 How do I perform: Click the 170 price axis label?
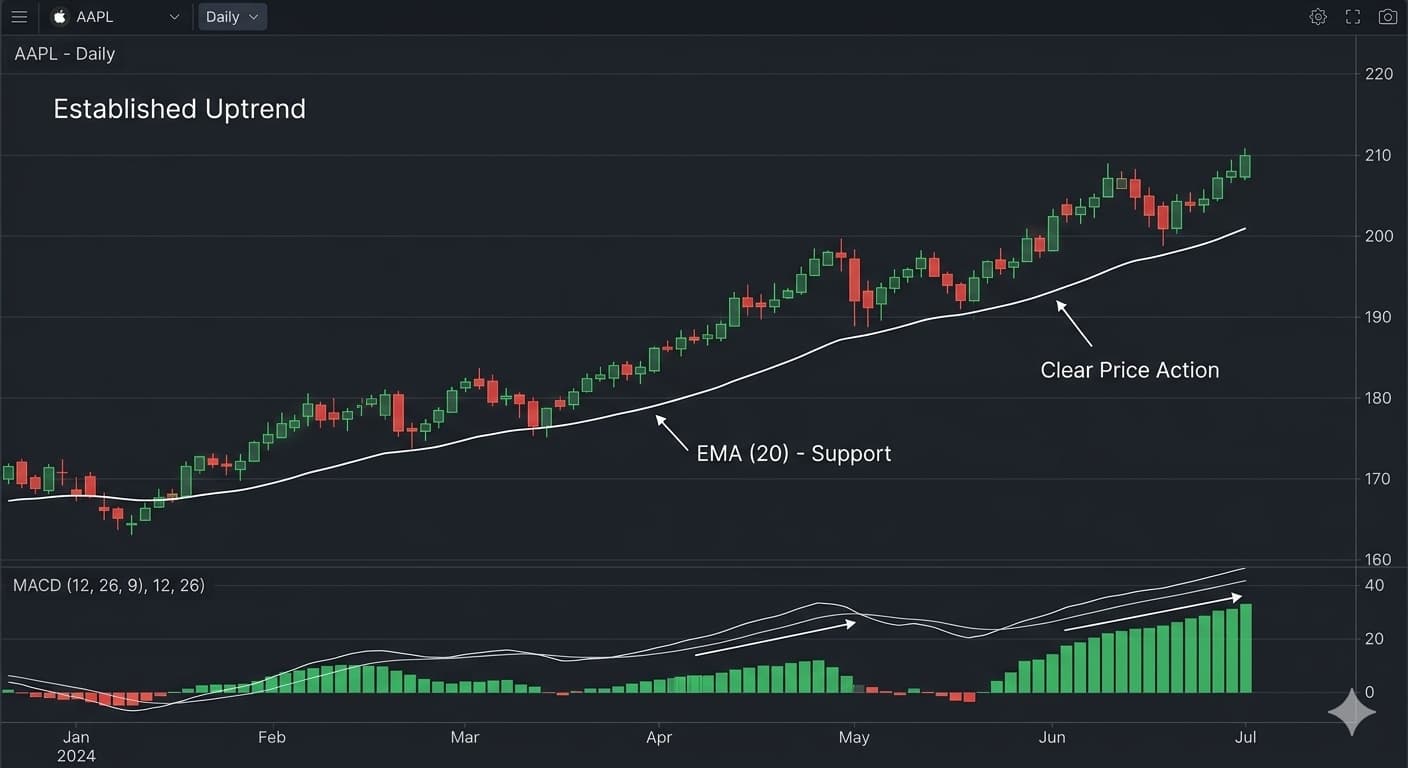[x=1379, y=479]
